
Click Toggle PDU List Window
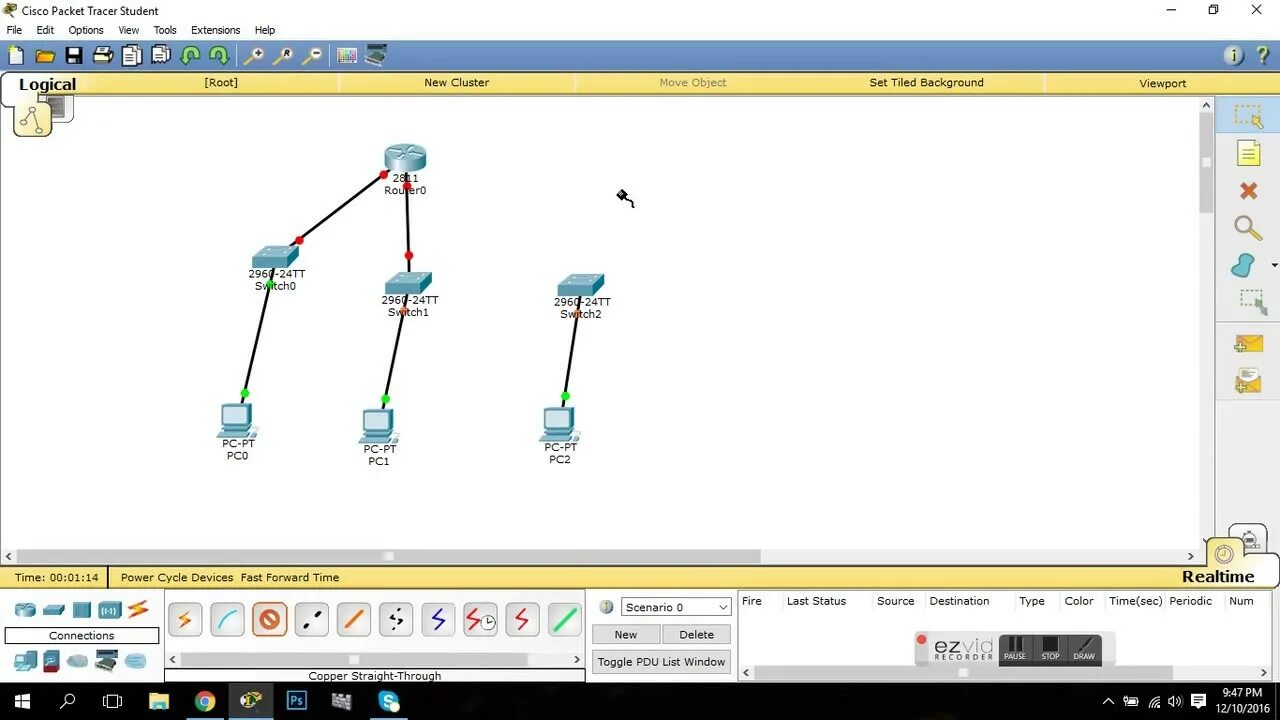click(x=661, y=662)
